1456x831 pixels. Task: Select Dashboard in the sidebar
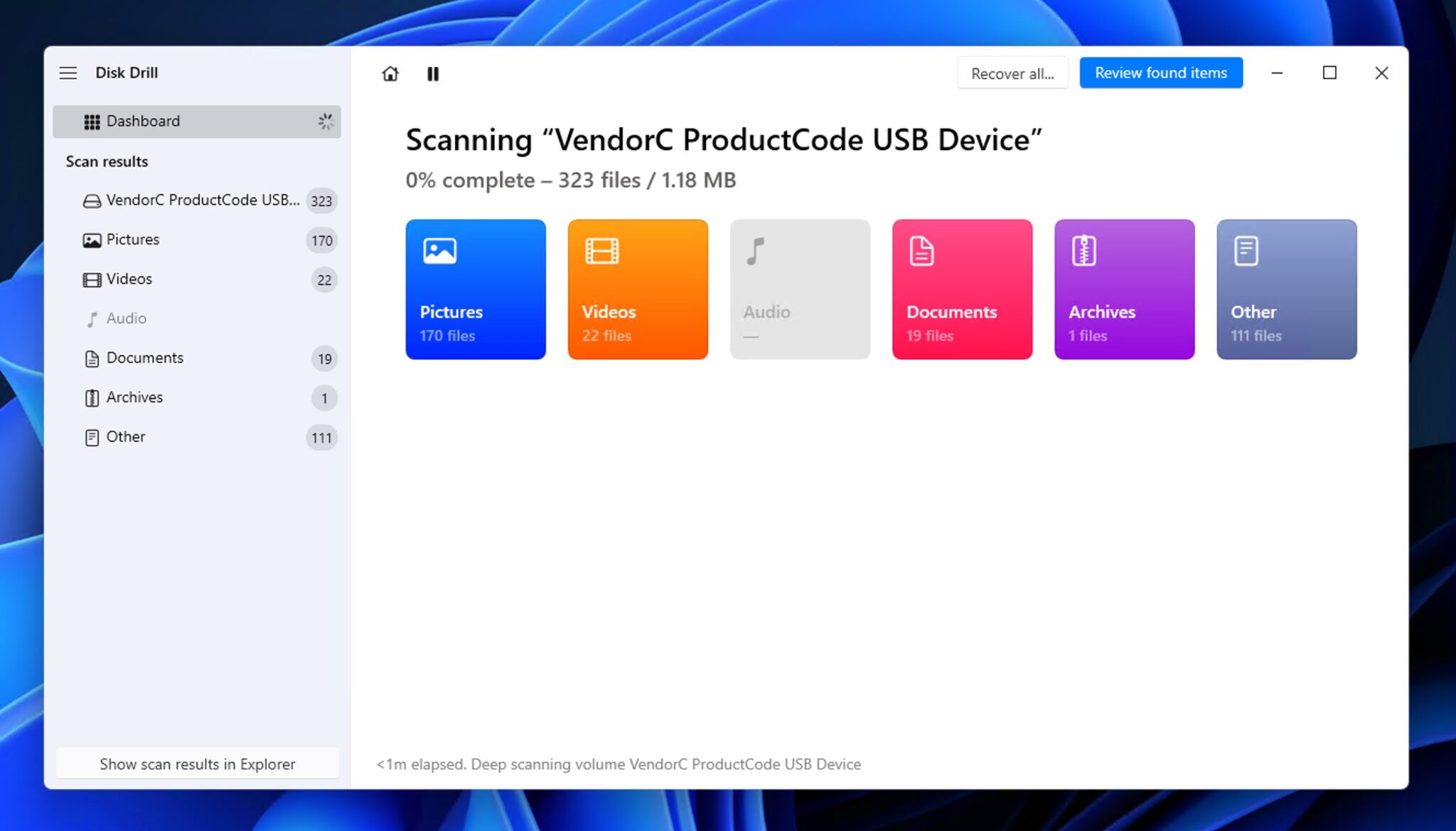click(x=143, y=121)
